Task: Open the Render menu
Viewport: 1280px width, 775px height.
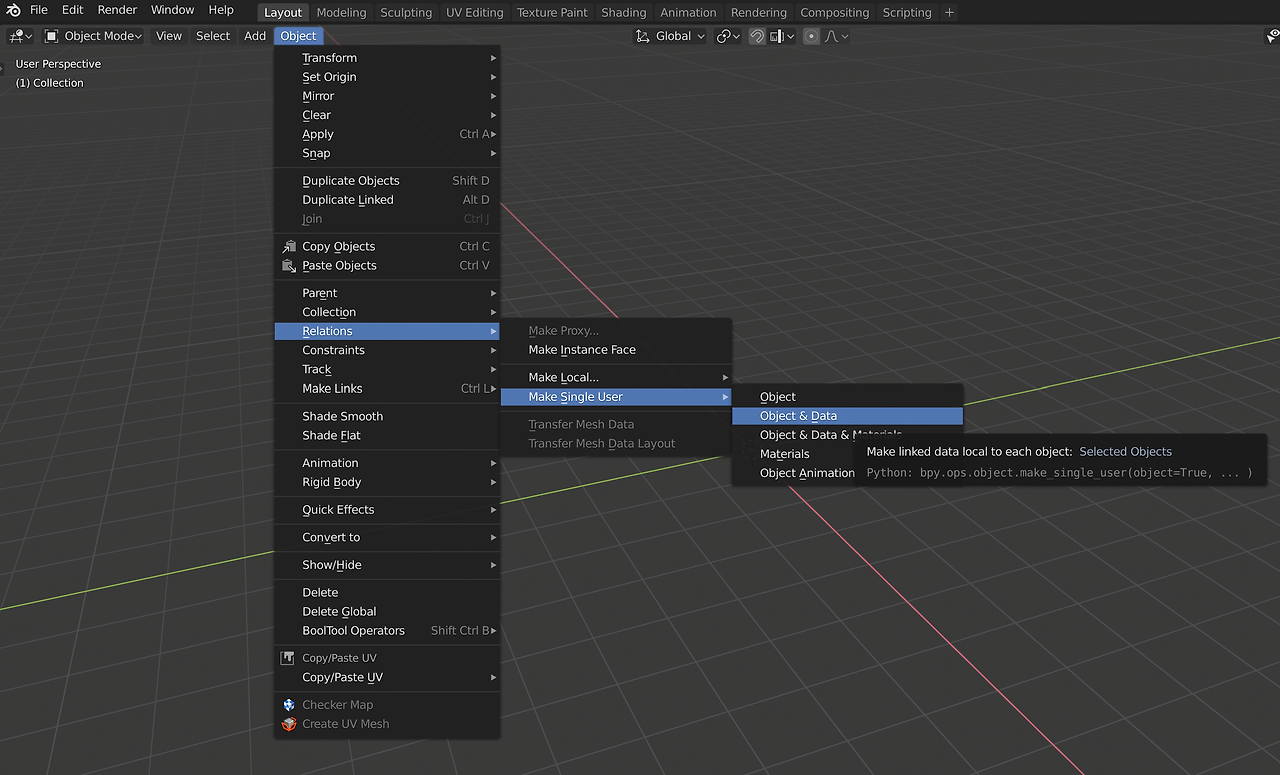Action: [117, 10]
